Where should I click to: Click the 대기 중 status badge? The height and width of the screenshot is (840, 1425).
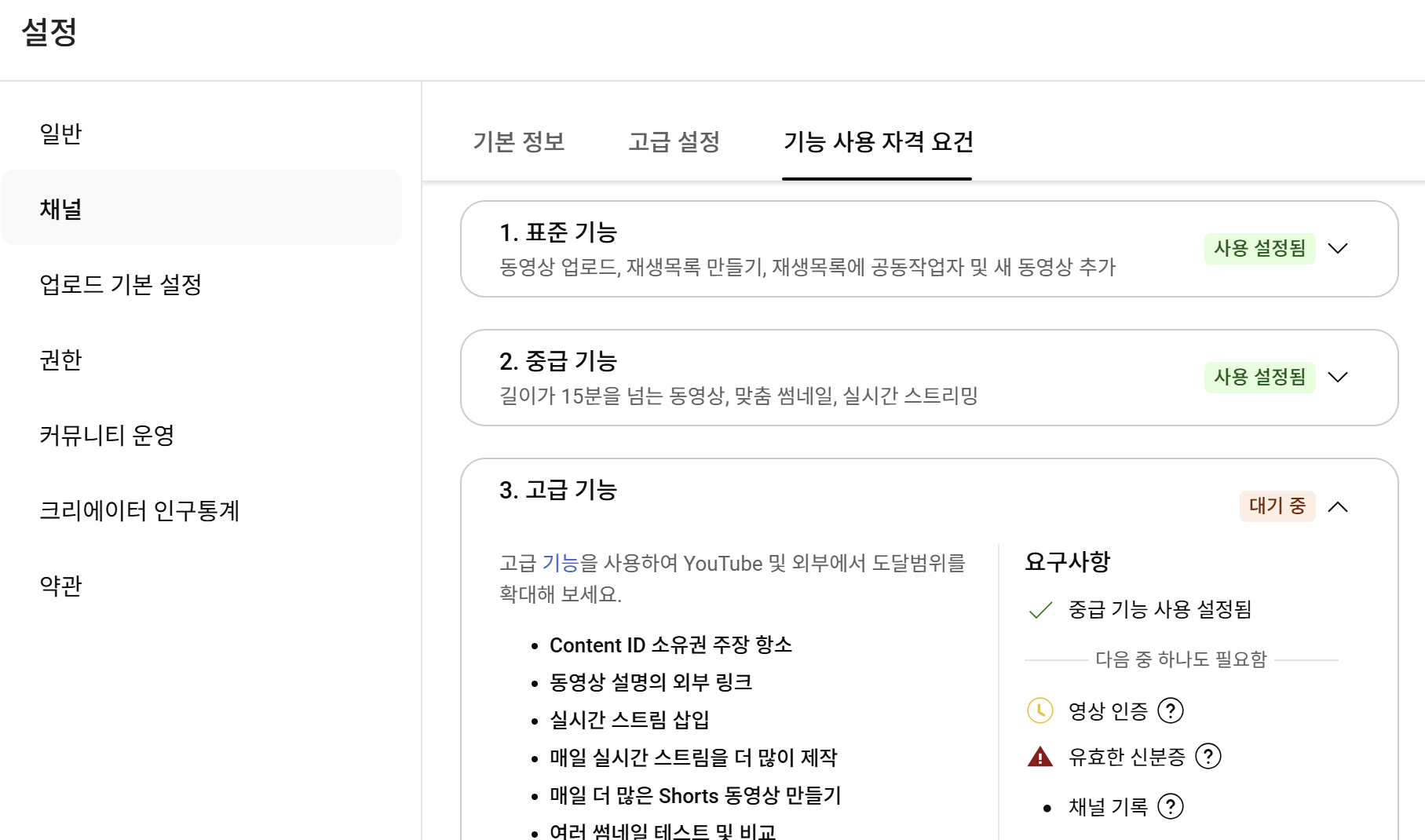point(1277,506)
